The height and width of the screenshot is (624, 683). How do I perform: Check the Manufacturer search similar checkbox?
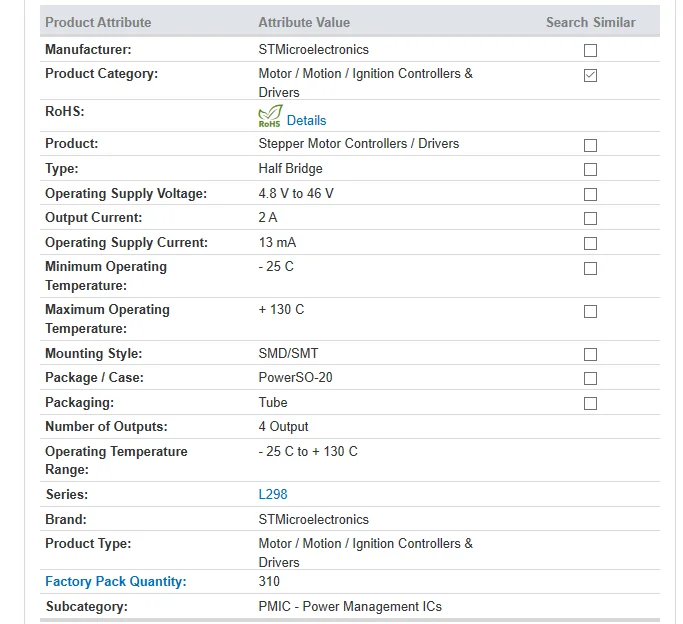(590, 51)
